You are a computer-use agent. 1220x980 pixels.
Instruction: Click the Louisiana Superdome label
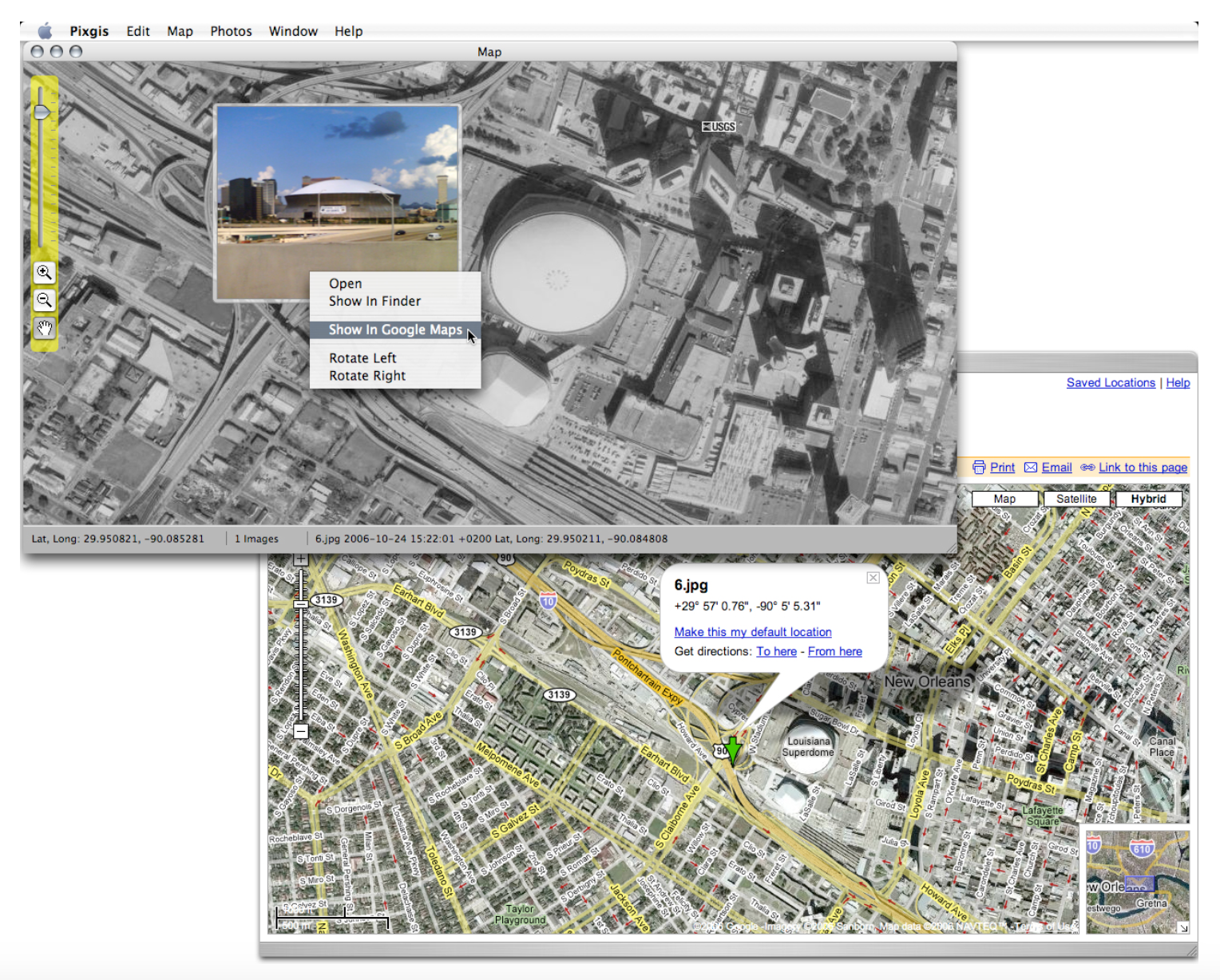(808, 747)
